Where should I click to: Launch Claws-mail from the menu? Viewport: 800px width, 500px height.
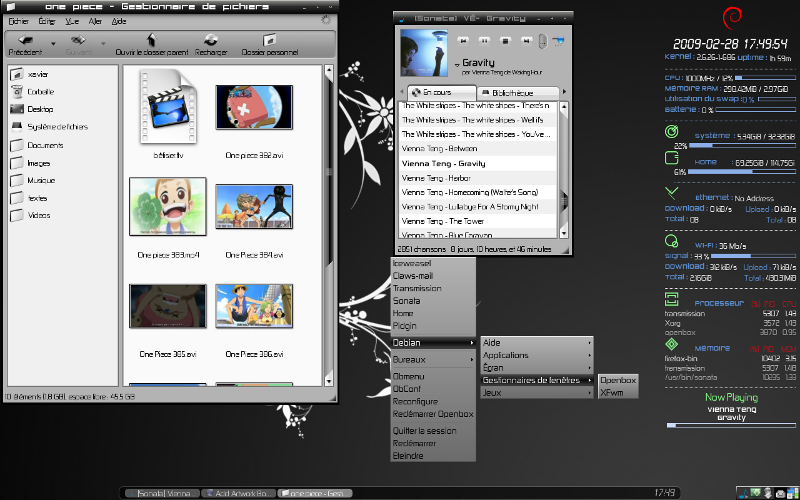(433, 276)
